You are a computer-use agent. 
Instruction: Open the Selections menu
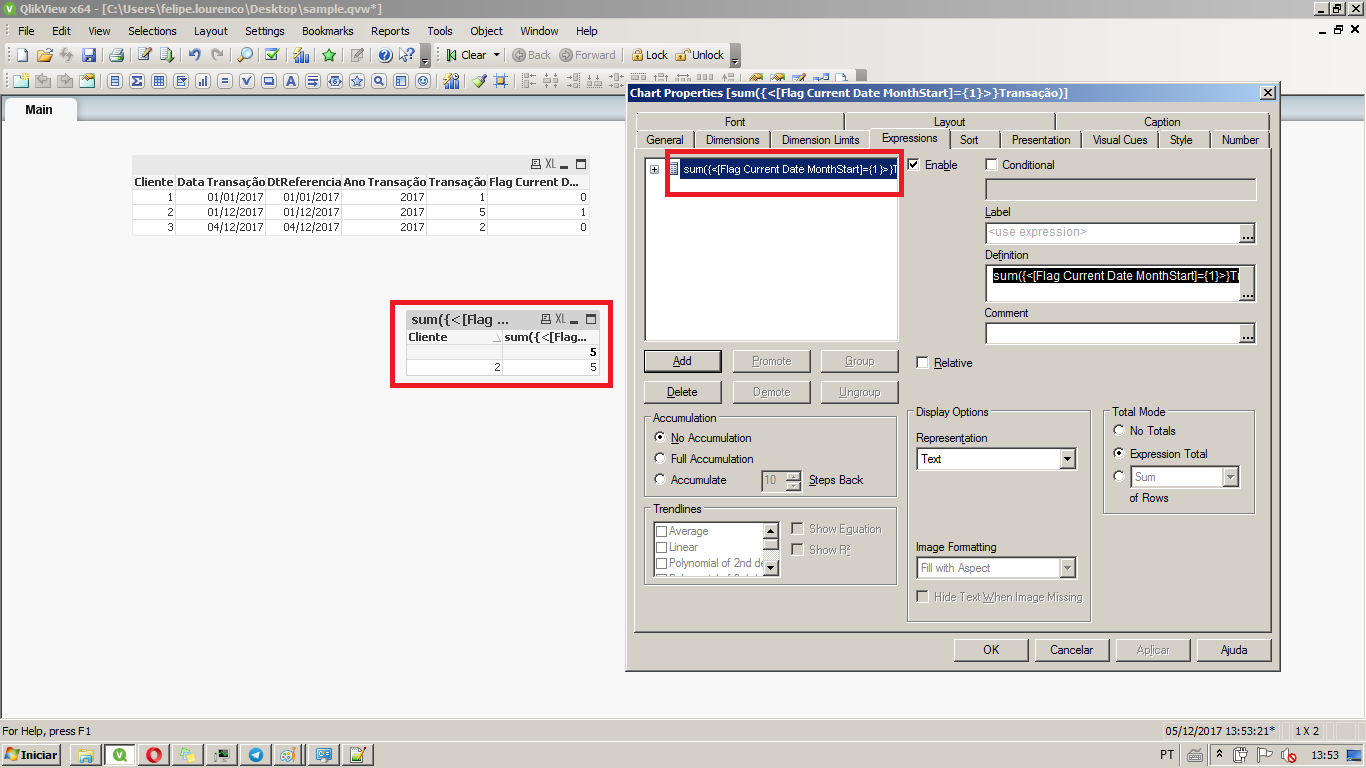click(x=152, y=31)
